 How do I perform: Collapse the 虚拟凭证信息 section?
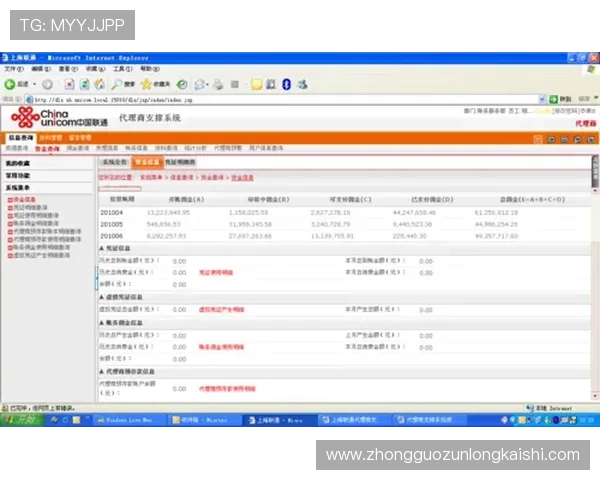pos(101,297)
